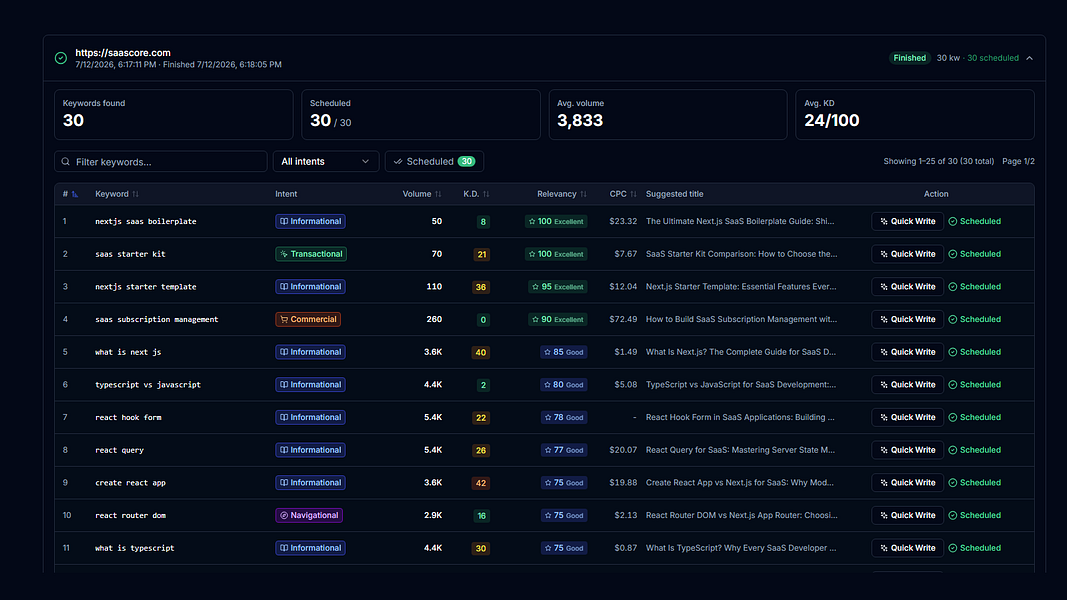Click the sort arrows next to Keyword header
Image resolution: width=1067 pixels, height=600 pixels.
(x=135, y=194)
